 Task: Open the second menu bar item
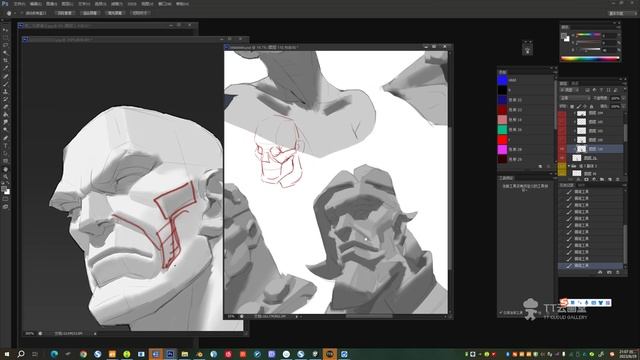coord(36,4)
